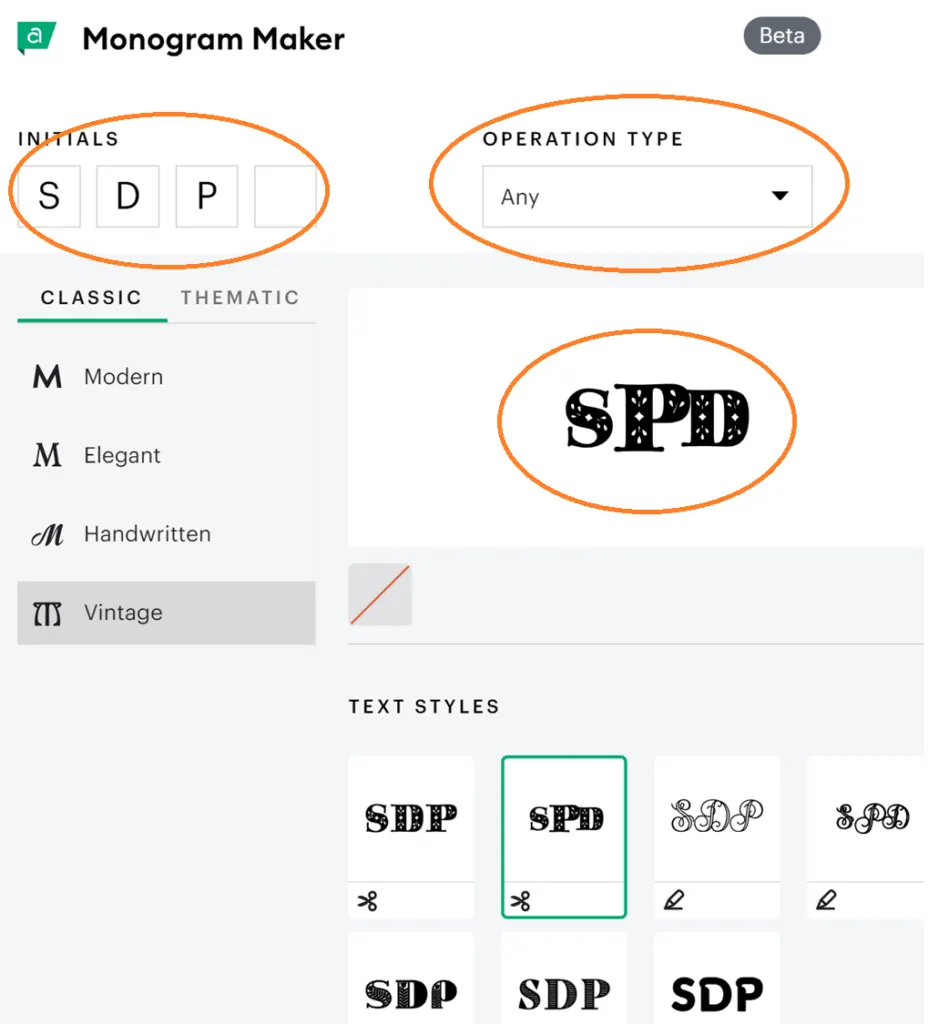Choose the Handwritten script icon
The height and width of the screenshot is (1024, 928).
(x=48, y=535)
